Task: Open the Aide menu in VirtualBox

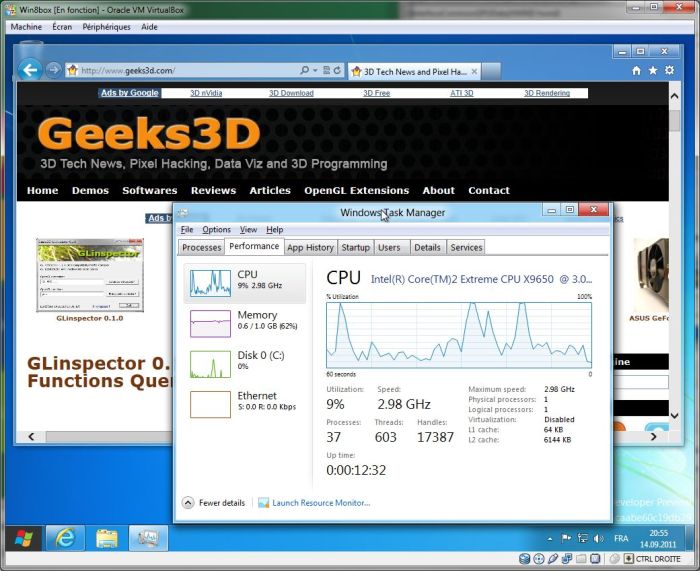Action: pyautogui.click(x=149, y=27)
